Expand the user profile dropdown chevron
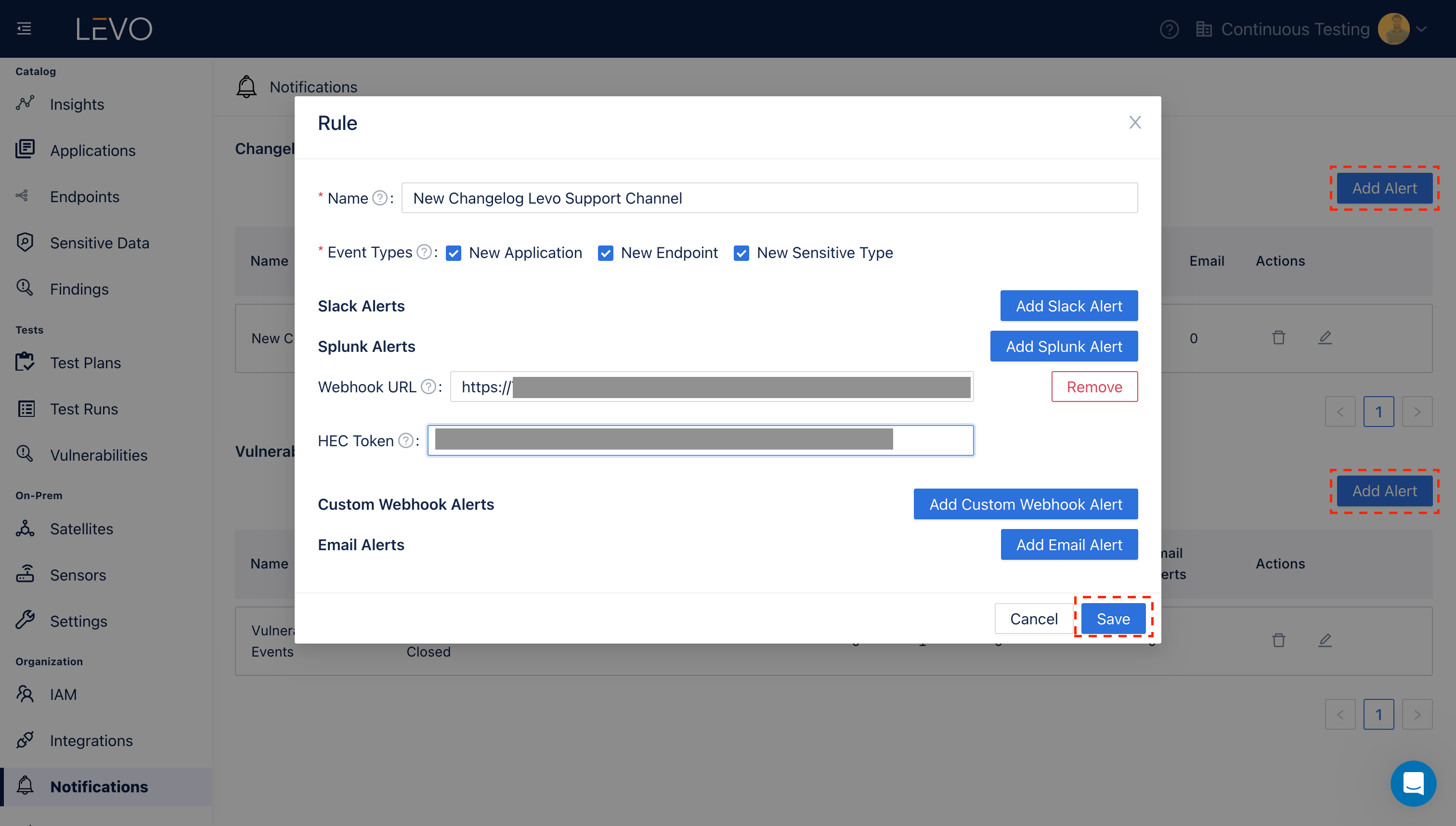The height and width of the screenshot is (826, 1456). [x=1421, y=29]
